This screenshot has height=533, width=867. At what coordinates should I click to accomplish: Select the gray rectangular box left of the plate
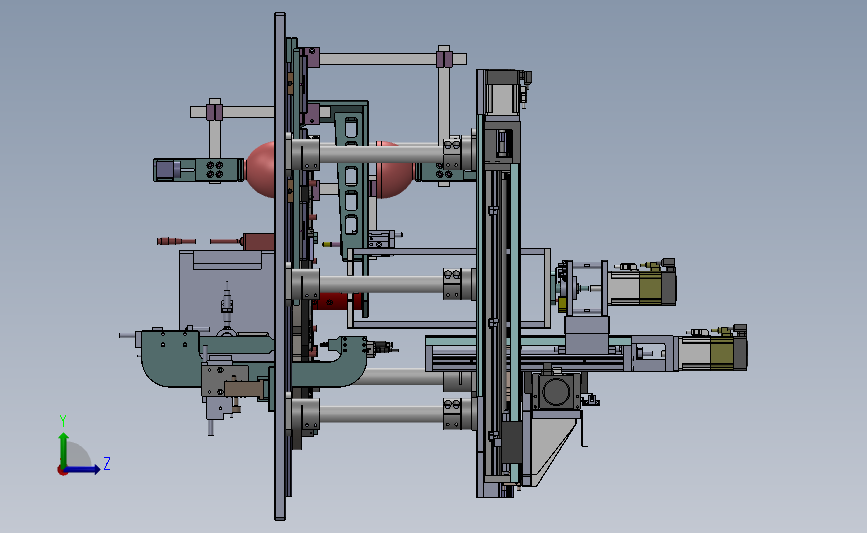226,291
